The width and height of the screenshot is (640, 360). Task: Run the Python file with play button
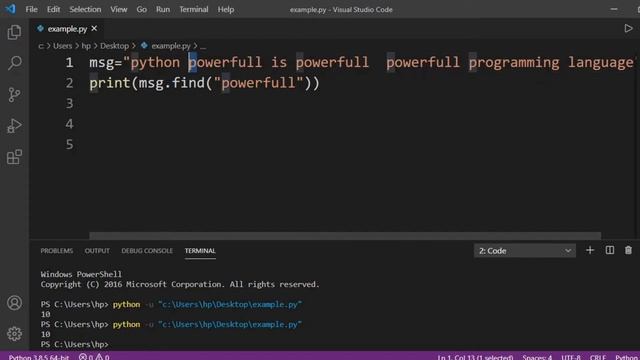(628, 29)
